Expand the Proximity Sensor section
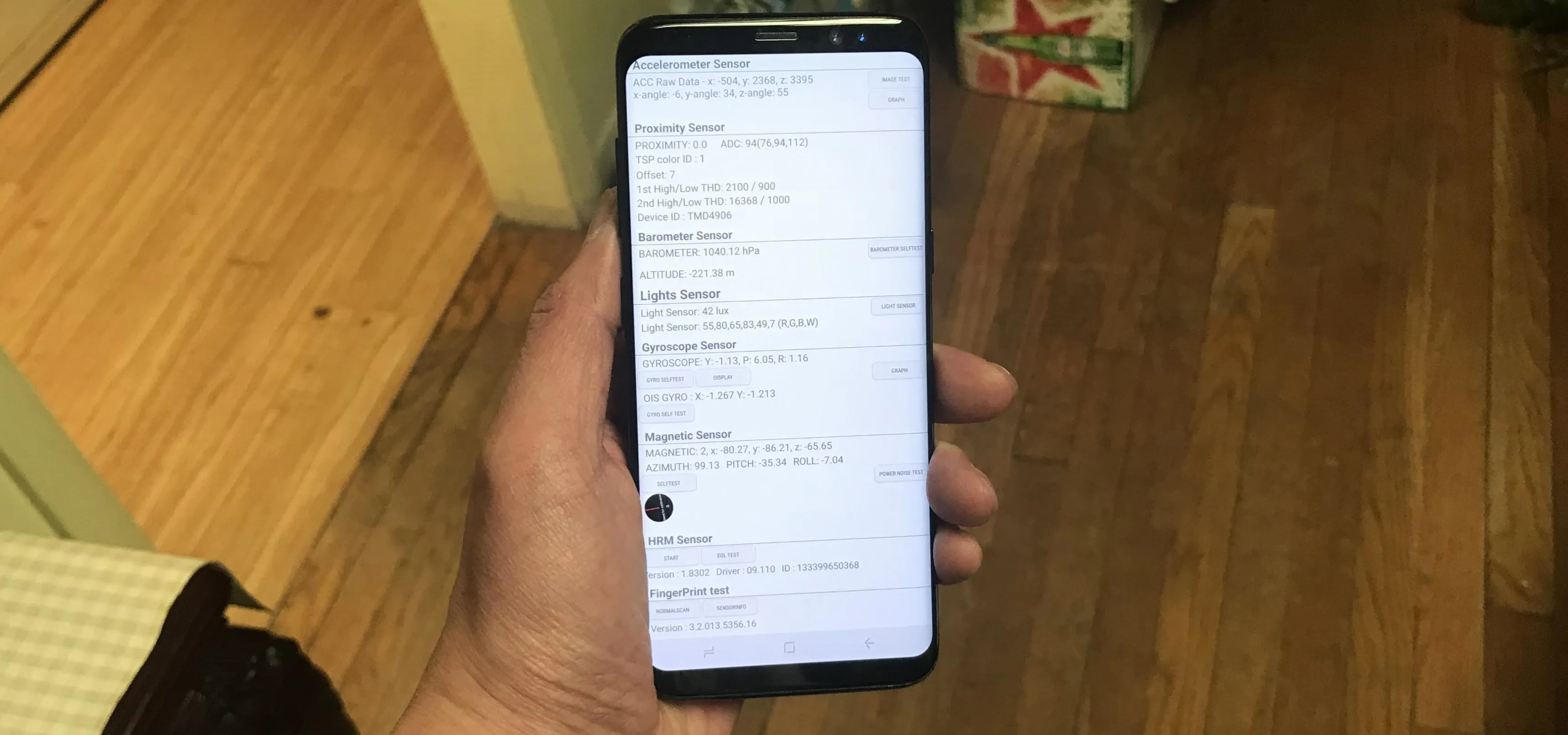1568x735 pixels. 680,126
